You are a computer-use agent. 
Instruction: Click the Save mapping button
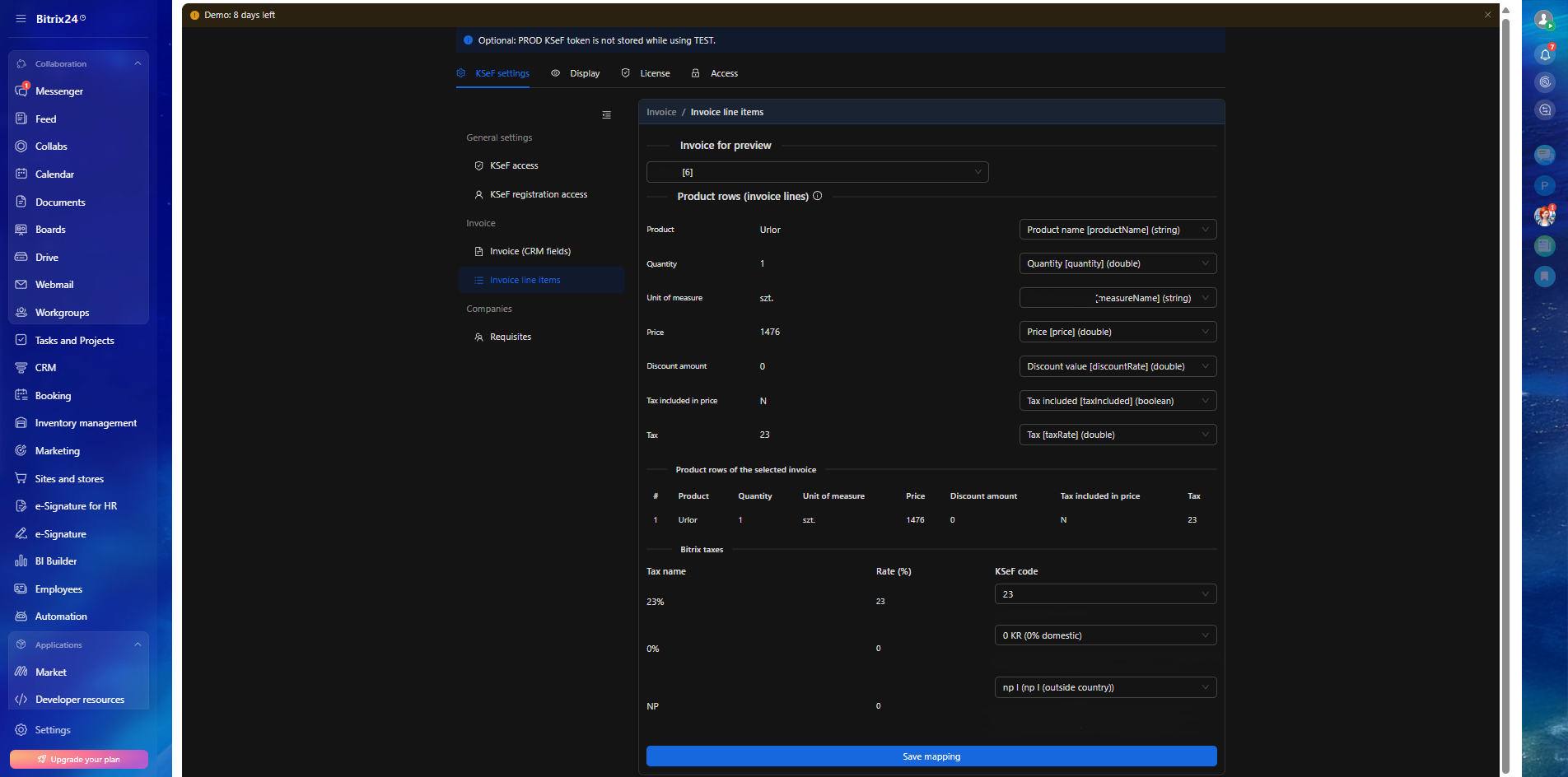pyautogui.click(x=931, y=756)
